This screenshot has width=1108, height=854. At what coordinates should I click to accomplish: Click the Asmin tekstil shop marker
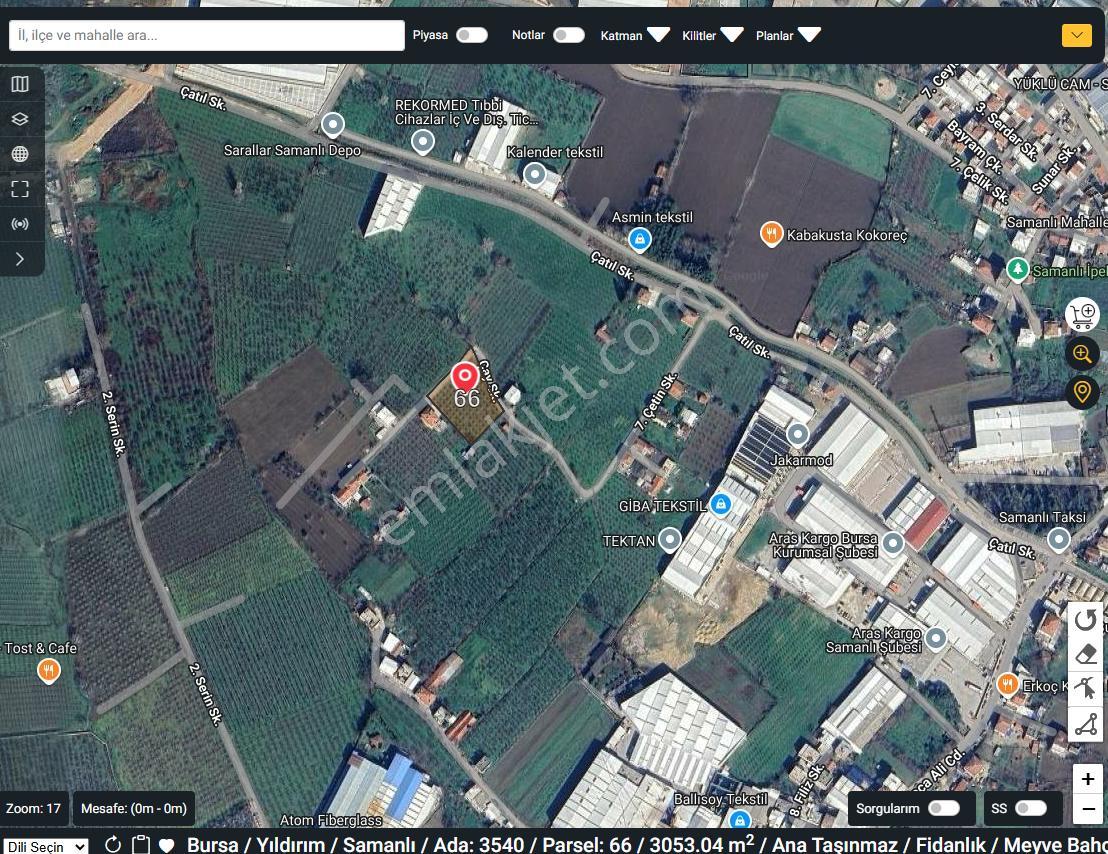[x=640, y=239]
